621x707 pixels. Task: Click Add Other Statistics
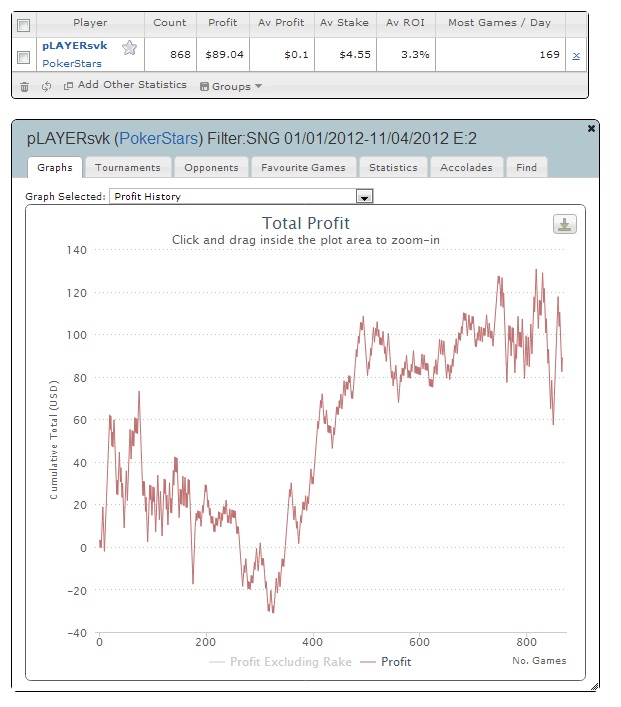[125, 85]
